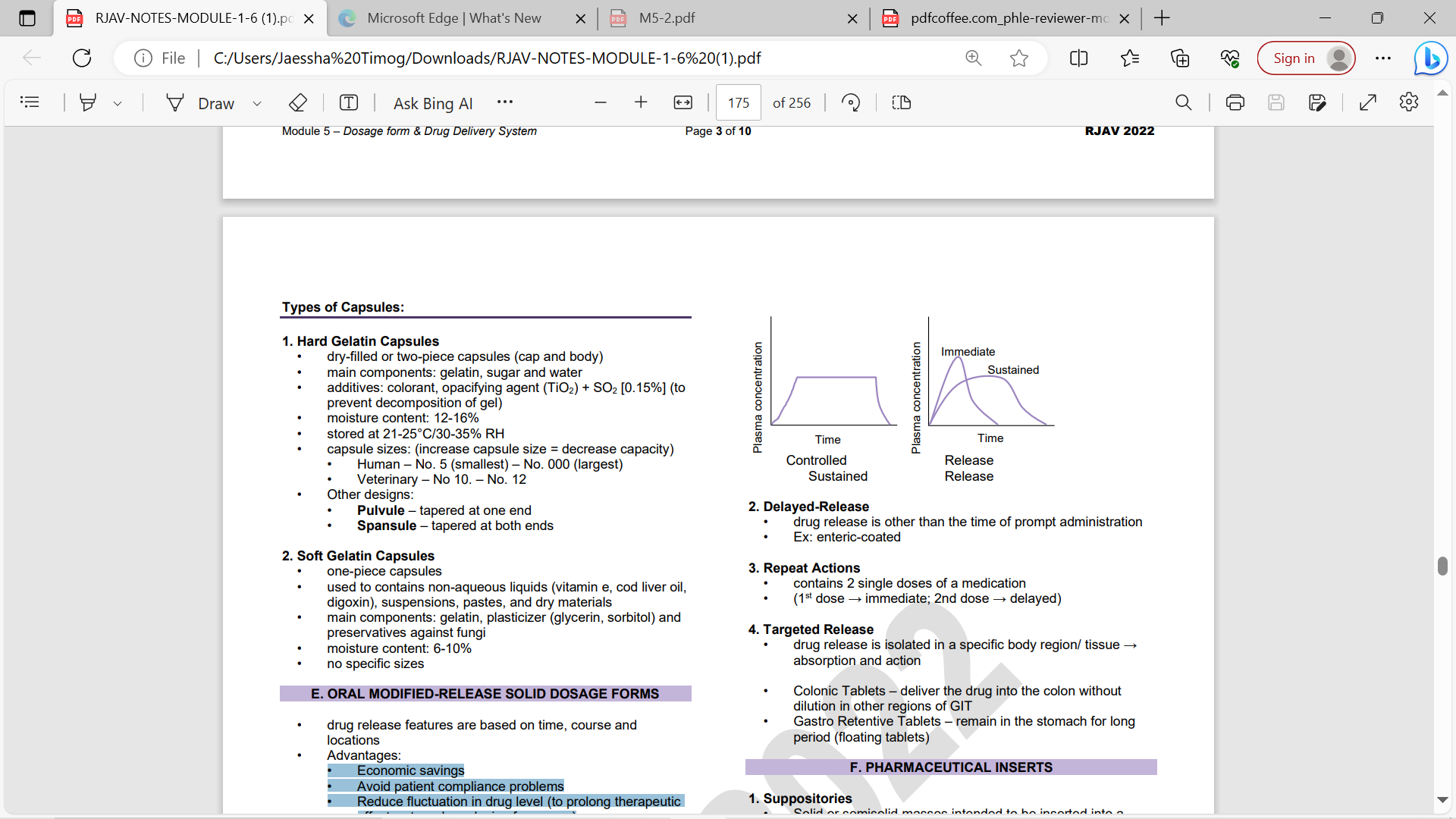The width and height of the screenshot is (1456, 819).
Task: Expand the Draw tool options arrow
Action: click(x=257, y=103)
